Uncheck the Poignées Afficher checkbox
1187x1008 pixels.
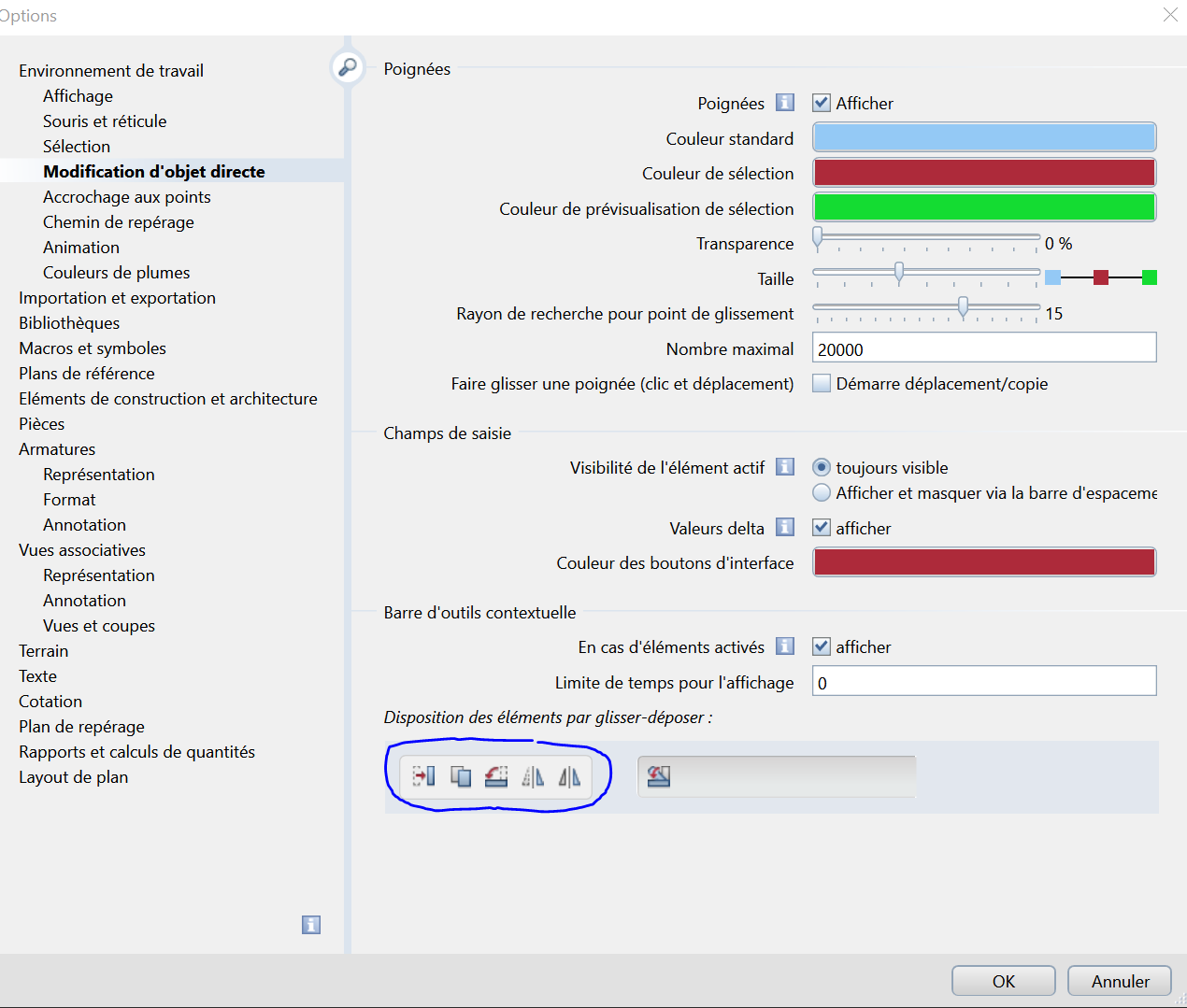click(822, 103)
